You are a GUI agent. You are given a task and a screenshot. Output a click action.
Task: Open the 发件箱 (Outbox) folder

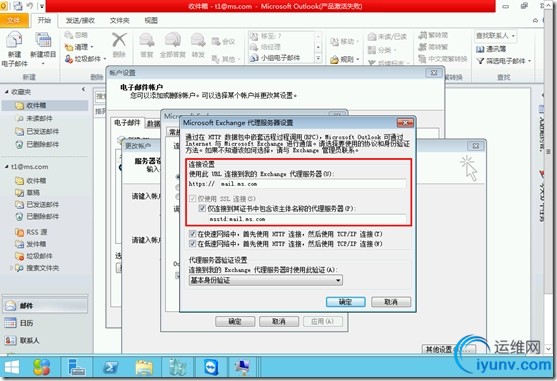[31, 244]
